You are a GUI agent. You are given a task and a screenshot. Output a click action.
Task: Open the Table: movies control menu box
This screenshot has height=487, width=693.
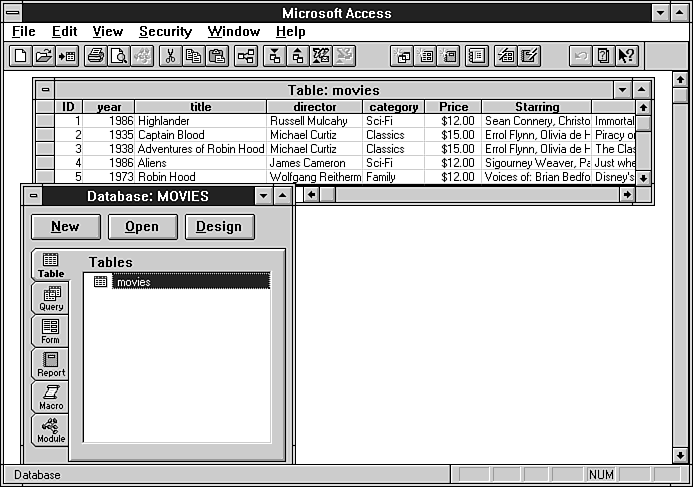pos(45,90)
